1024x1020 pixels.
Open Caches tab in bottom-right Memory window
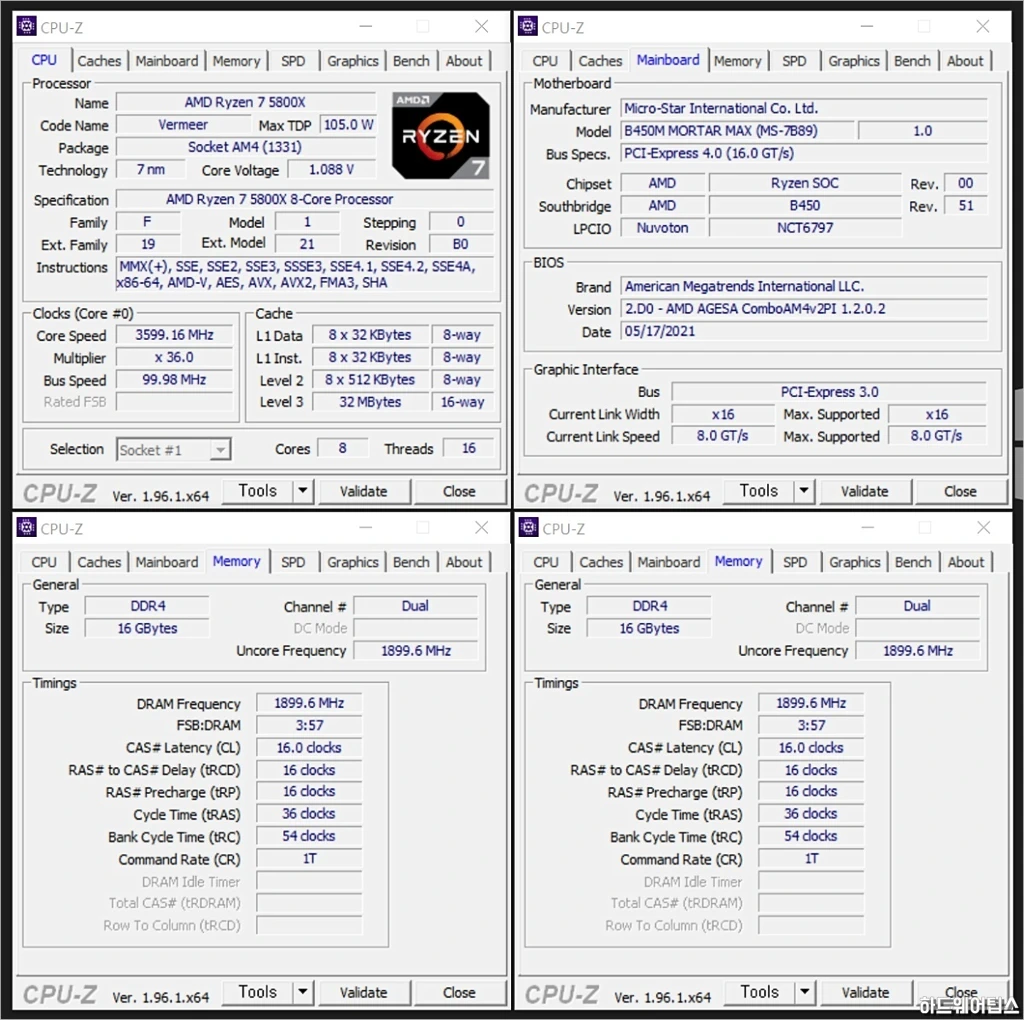pyautogui.click(x=601, y=562)
